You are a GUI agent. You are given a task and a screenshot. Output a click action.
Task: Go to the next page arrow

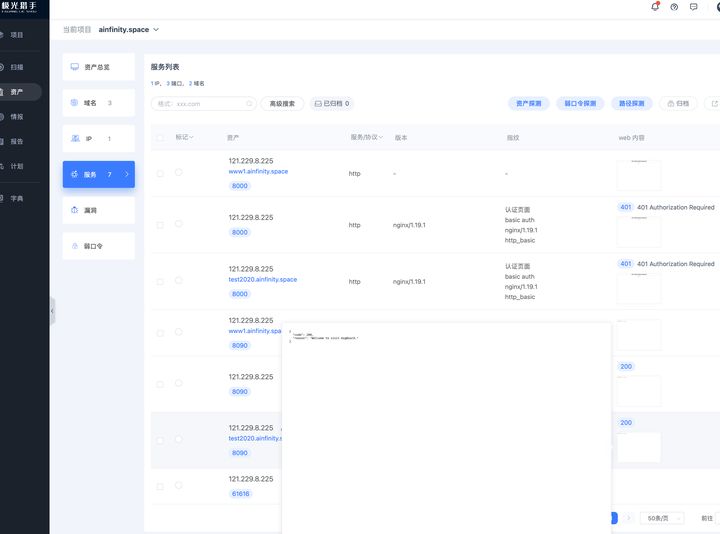coord(629,518)
